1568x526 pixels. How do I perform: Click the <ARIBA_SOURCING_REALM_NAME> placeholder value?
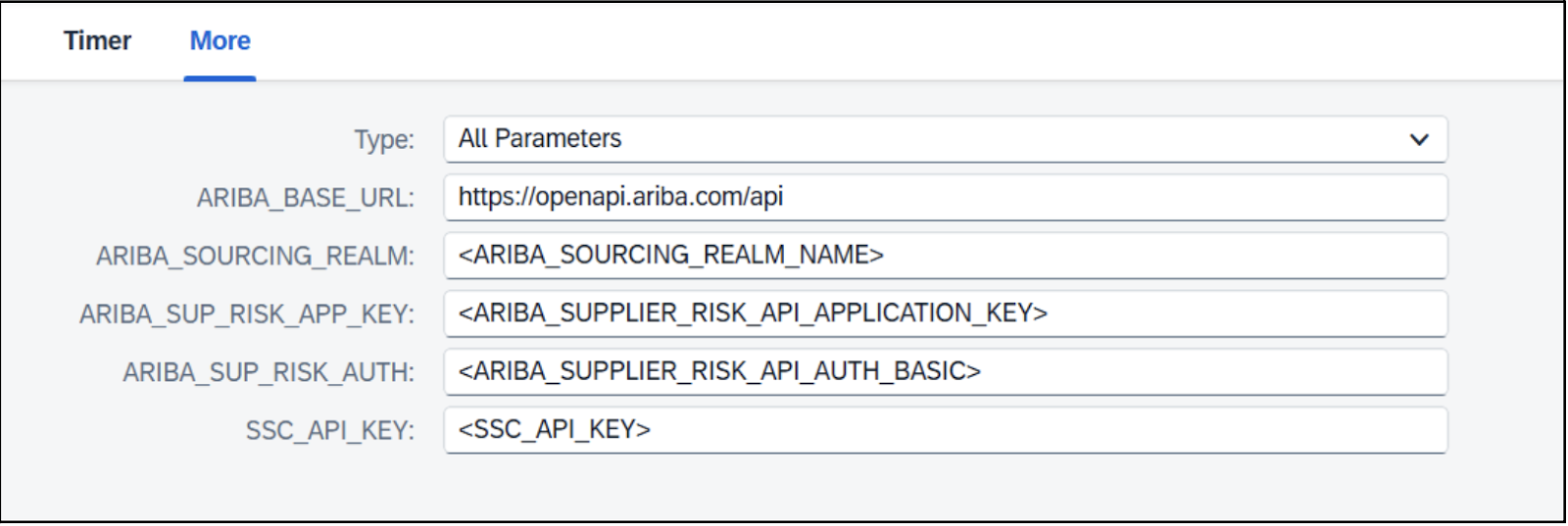pyautogui.click(x=671, y=255)
